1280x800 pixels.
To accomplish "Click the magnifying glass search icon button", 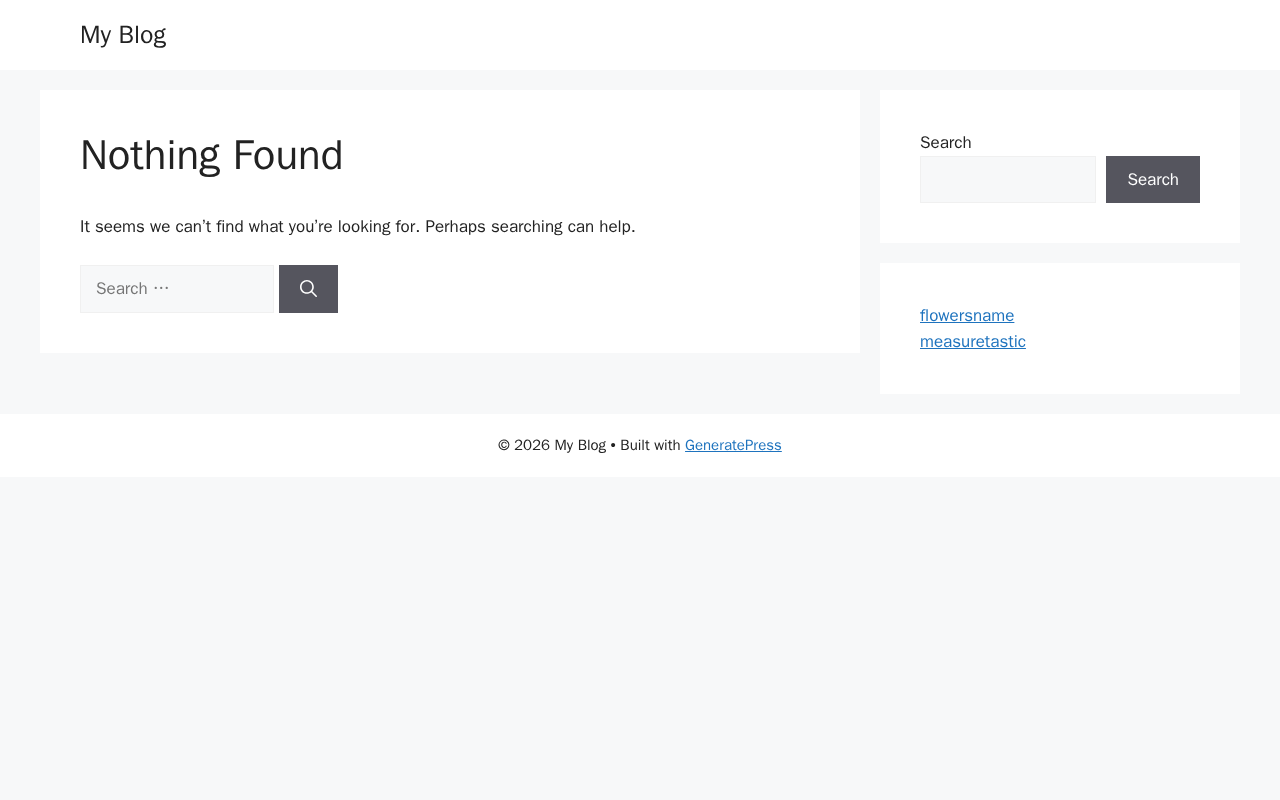I will pos(308,289).
